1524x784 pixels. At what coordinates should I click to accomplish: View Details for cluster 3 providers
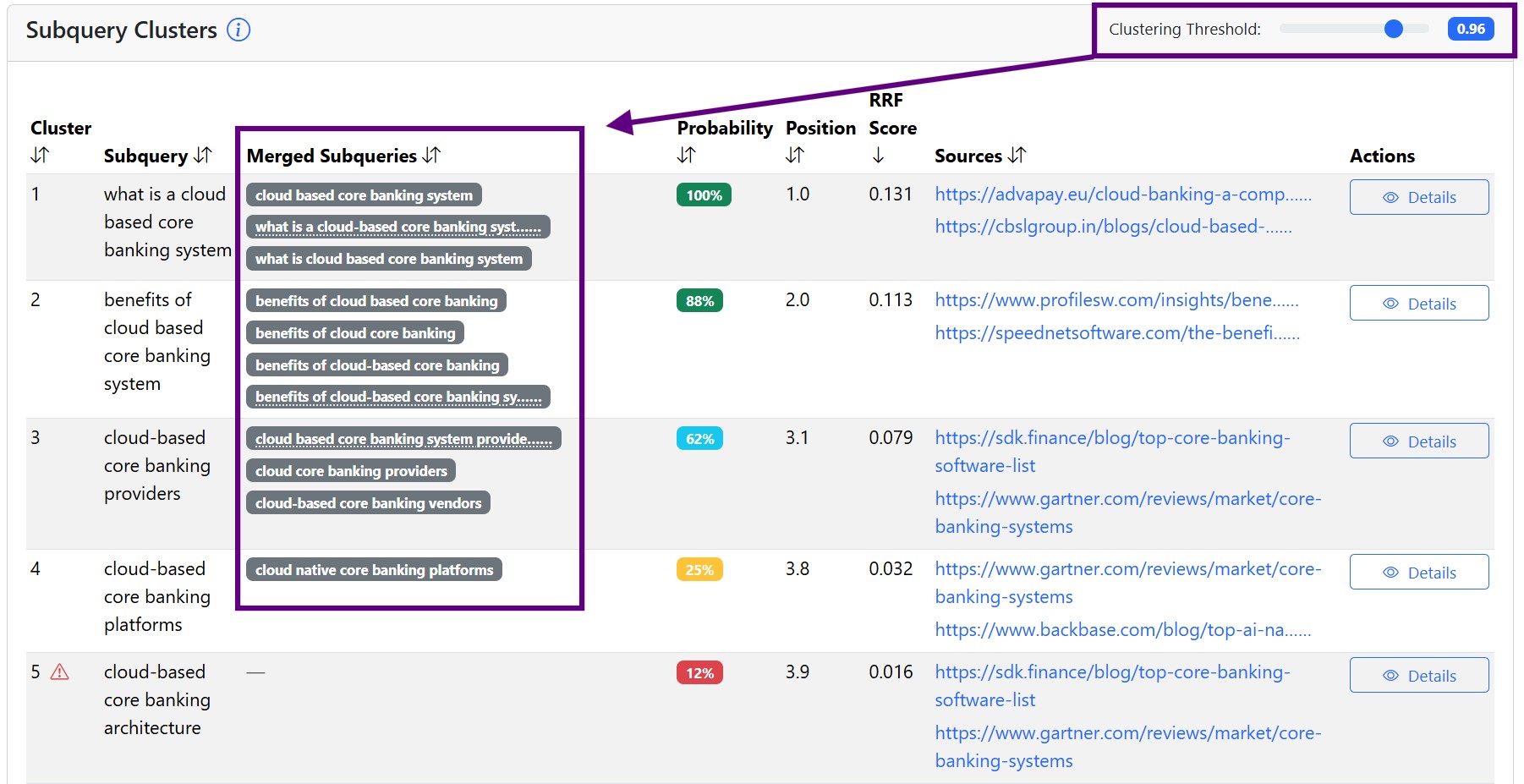click(1418, 441)
